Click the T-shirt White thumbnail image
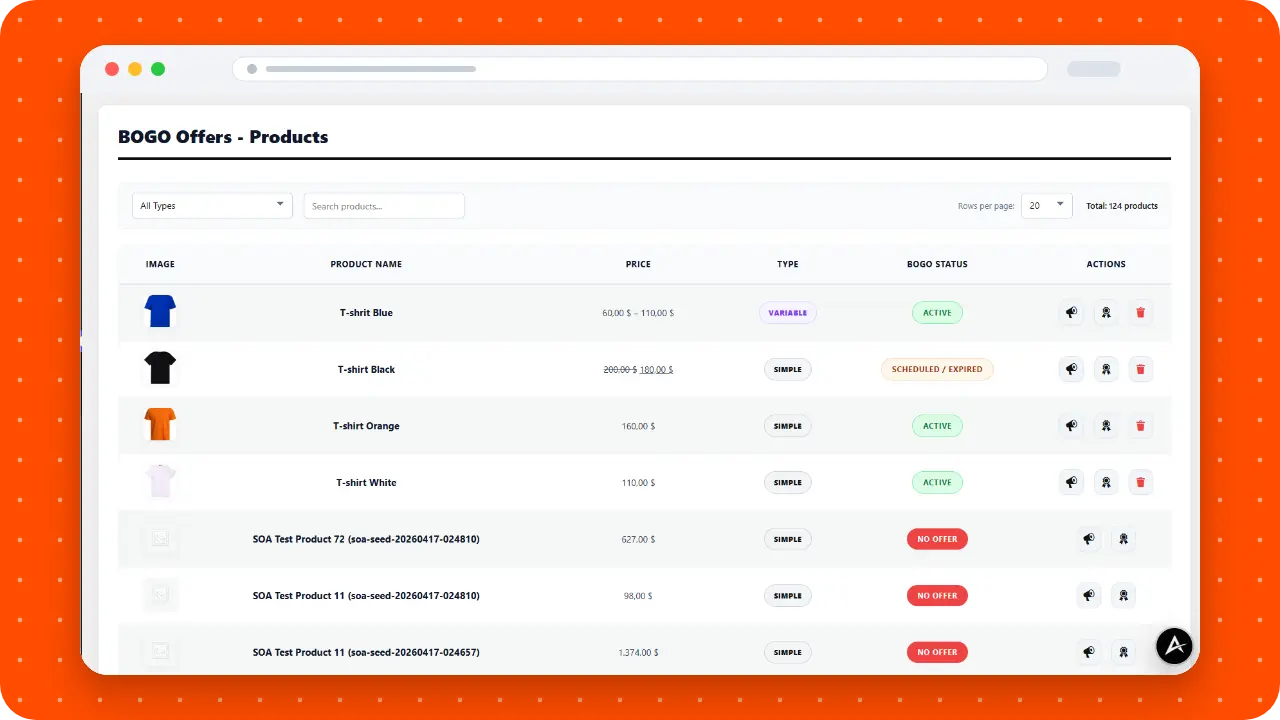Screen dimensions: 1280x720 160,482
